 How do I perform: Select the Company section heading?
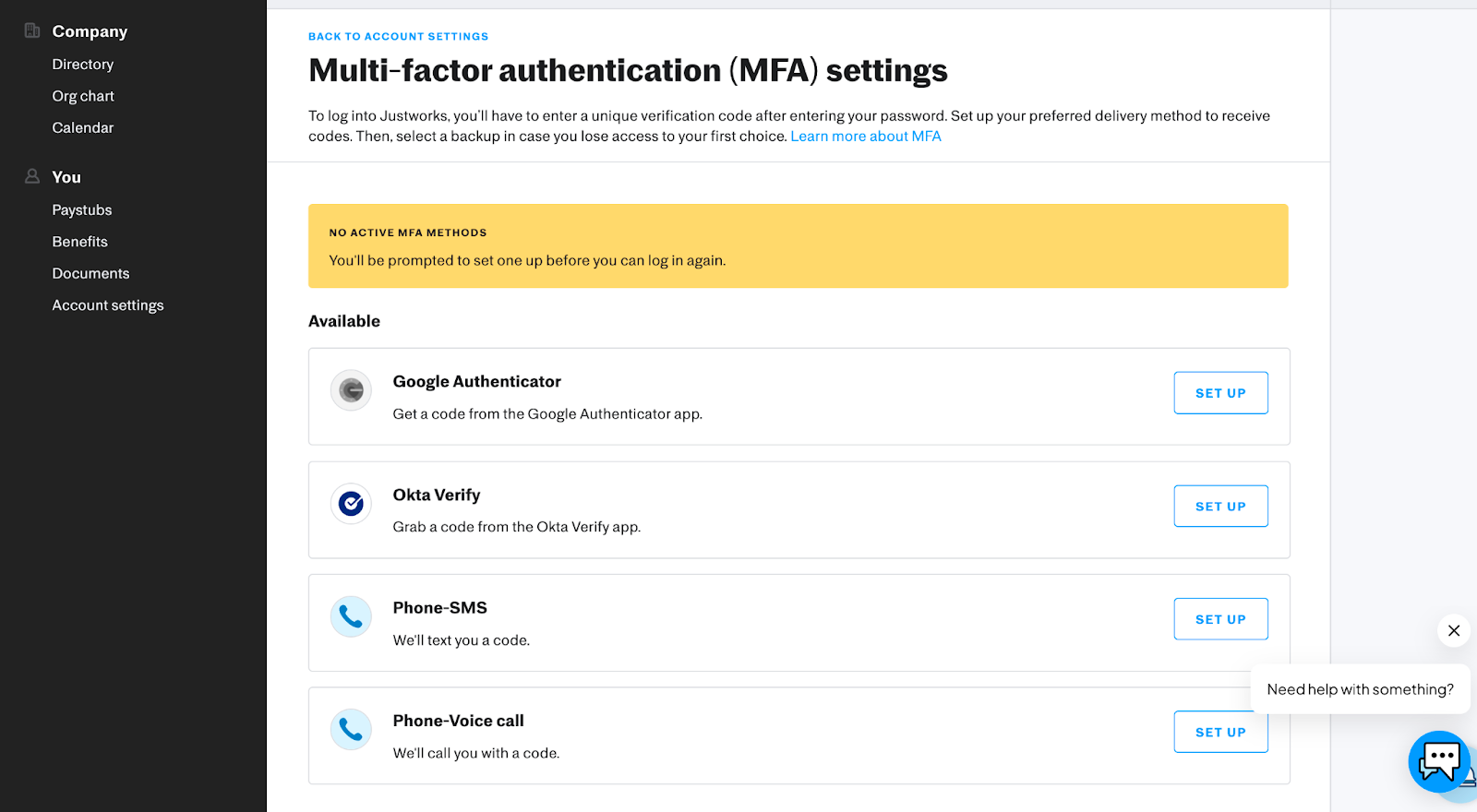coord(90,31)
